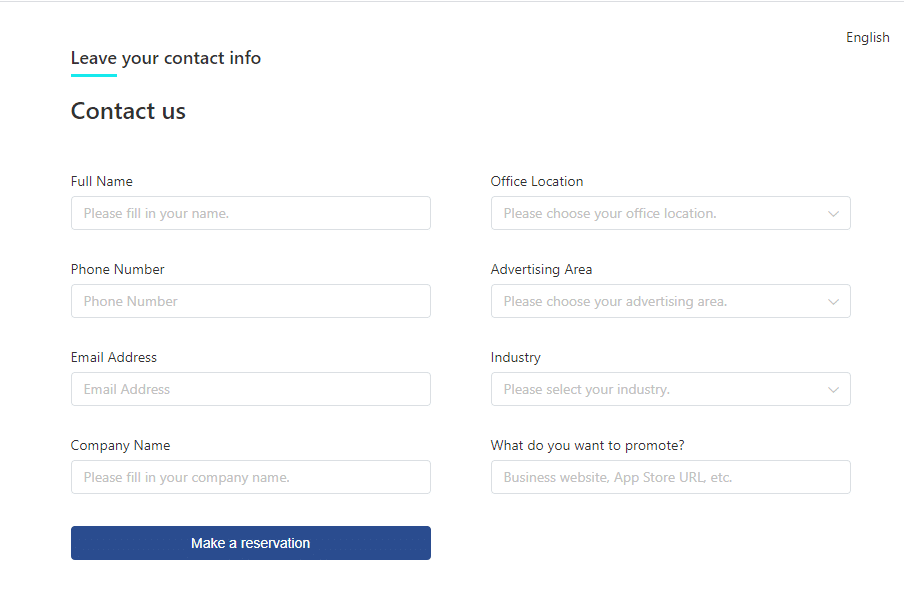The width and height of the screenshot is (904, 598).
Task: Select the Email Address text box
Action: coord(250,389)
